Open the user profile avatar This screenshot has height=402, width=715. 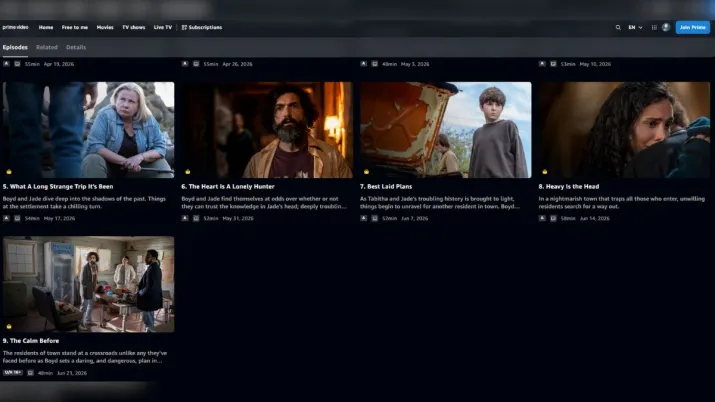(x=666, y=27)
